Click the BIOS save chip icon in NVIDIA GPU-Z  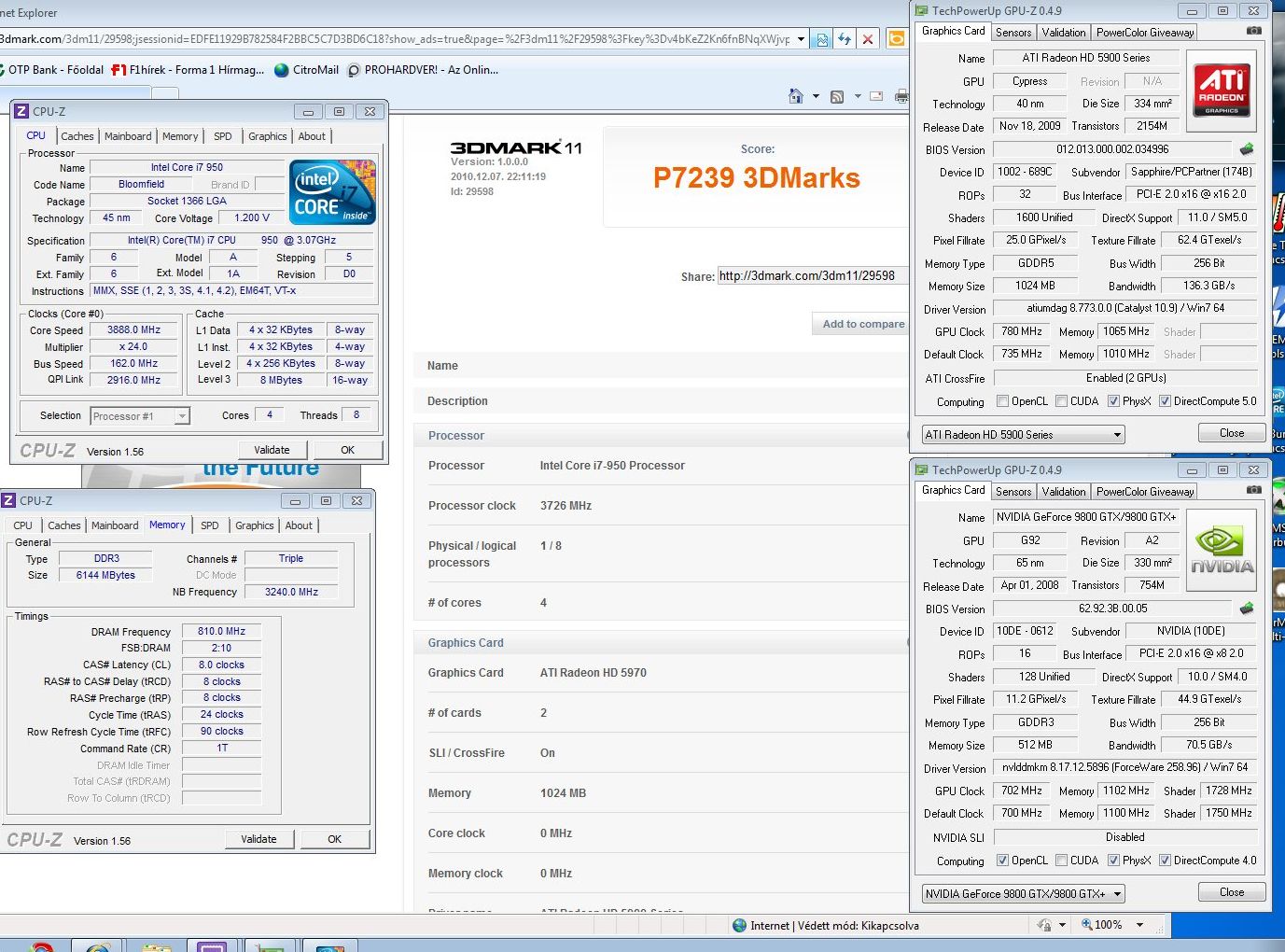tap(1247, 609)
